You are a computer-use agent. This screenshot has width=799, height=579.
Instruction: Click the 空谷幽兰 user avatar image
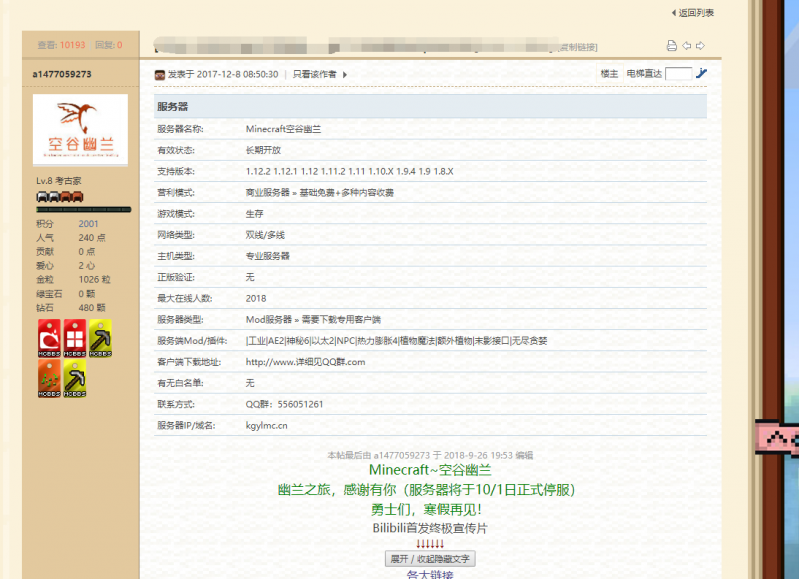point(80,130)
